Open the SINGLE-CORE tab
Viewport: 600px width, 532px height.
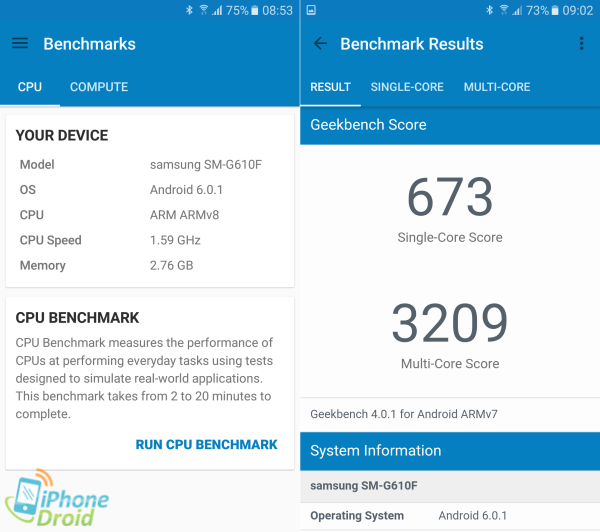point(407,87)
